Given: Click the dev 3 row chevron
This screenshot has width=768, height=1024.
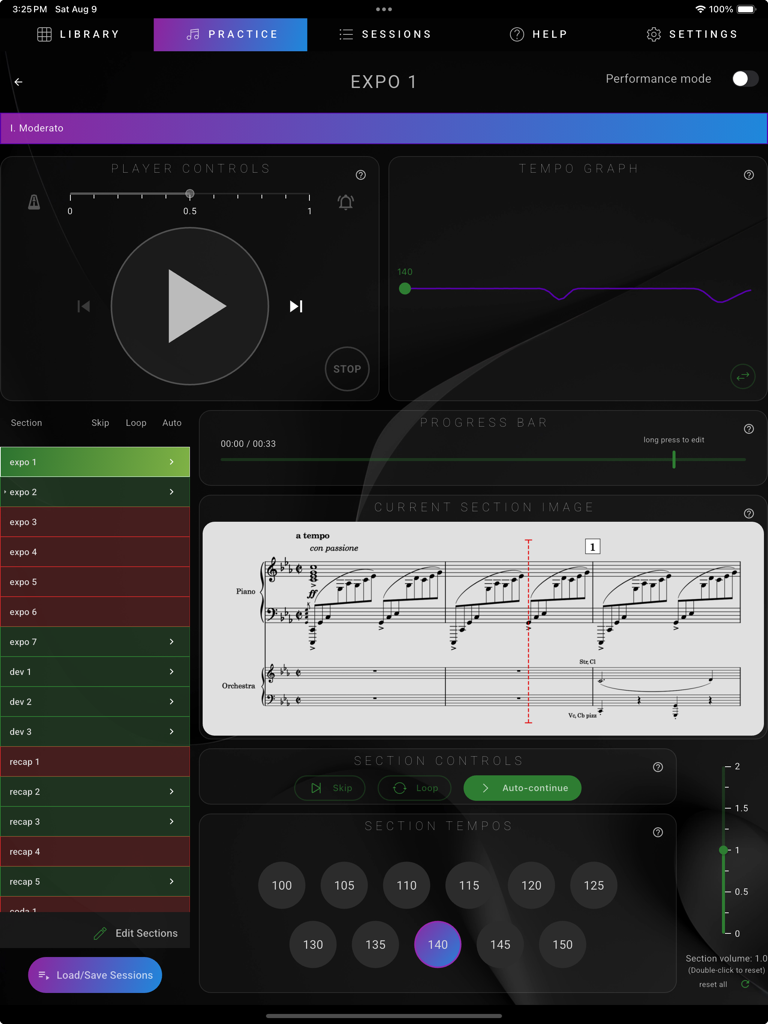Looking at the screenshot, I should pos(172,731).
